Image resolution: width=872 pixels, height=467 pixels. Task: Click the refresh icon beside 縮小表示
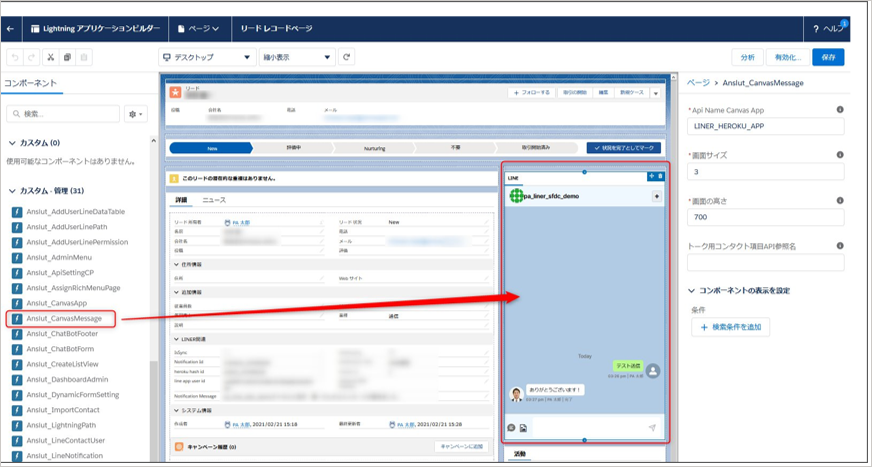click(x=346, y=57)
